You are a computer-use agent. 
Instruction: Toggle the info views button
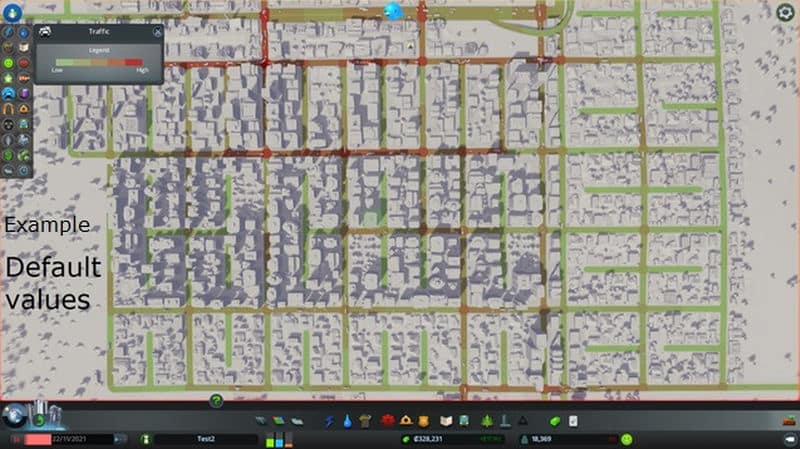coord(10,12)
